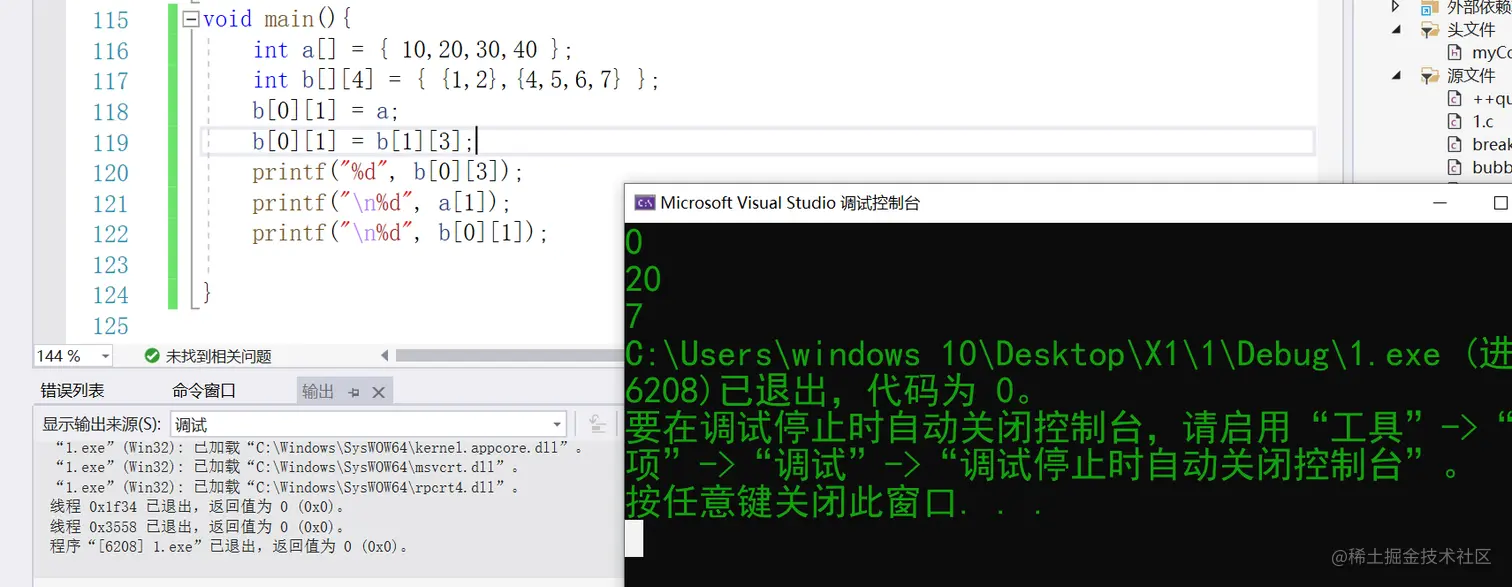Viewport: 1512px width, 587px height.
Task: Click the bubb source file icon
Action: pos(1454,167)
